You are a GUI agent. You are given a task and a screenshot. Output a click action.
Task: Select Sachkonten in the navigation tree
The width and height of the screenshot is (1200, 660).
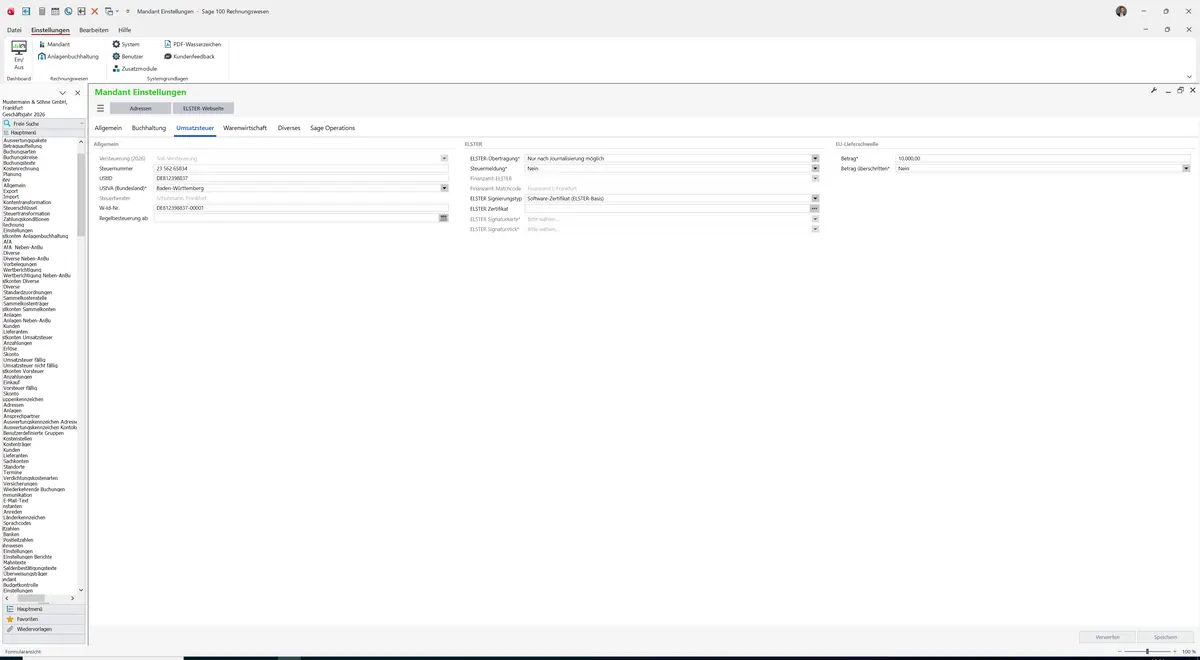[16, 460]
